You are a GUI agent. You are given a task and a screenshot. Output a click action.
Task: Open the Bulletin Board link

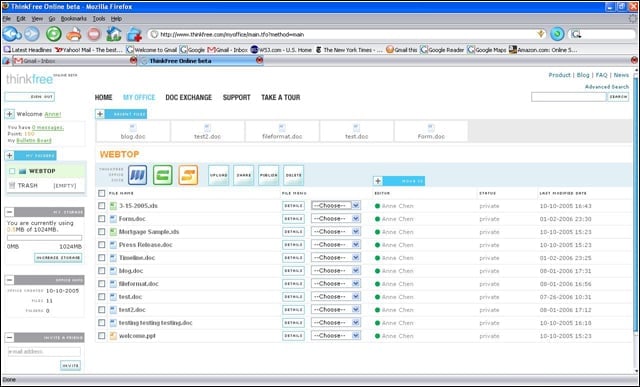pyautogui.click(x=34, y=140)
